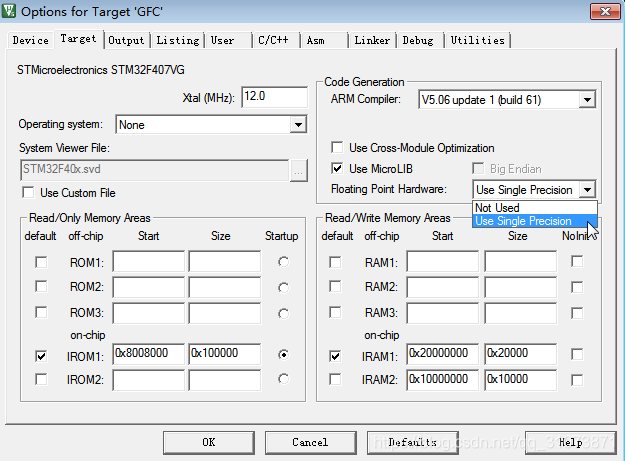Click the IRAM1 Start address field
The image size is (625, 461).
click(x=442, y=354)
